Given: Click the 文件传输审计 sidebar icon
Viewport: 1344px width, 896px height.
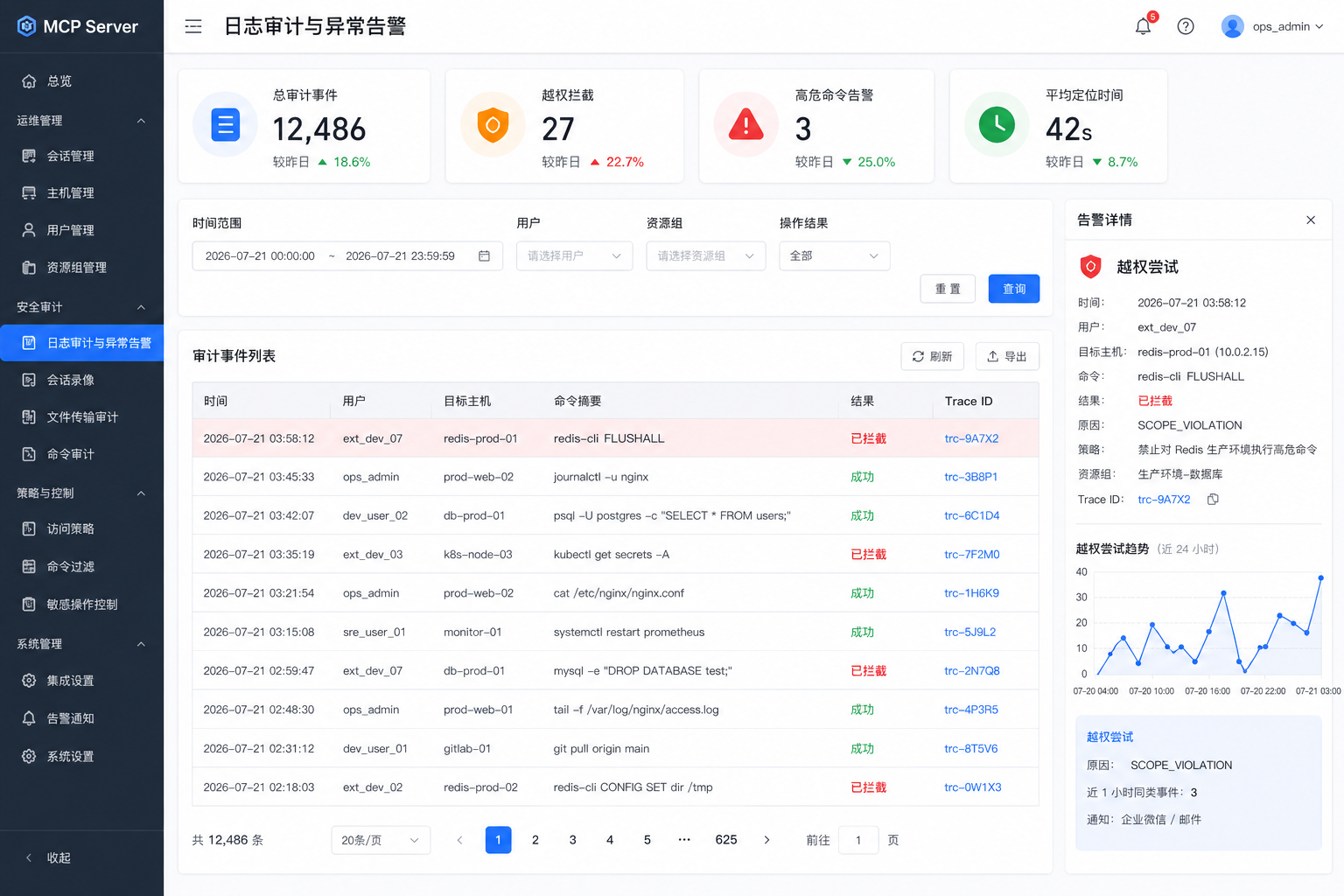Looking at the screenshot, I should click(x=29, y=417).
